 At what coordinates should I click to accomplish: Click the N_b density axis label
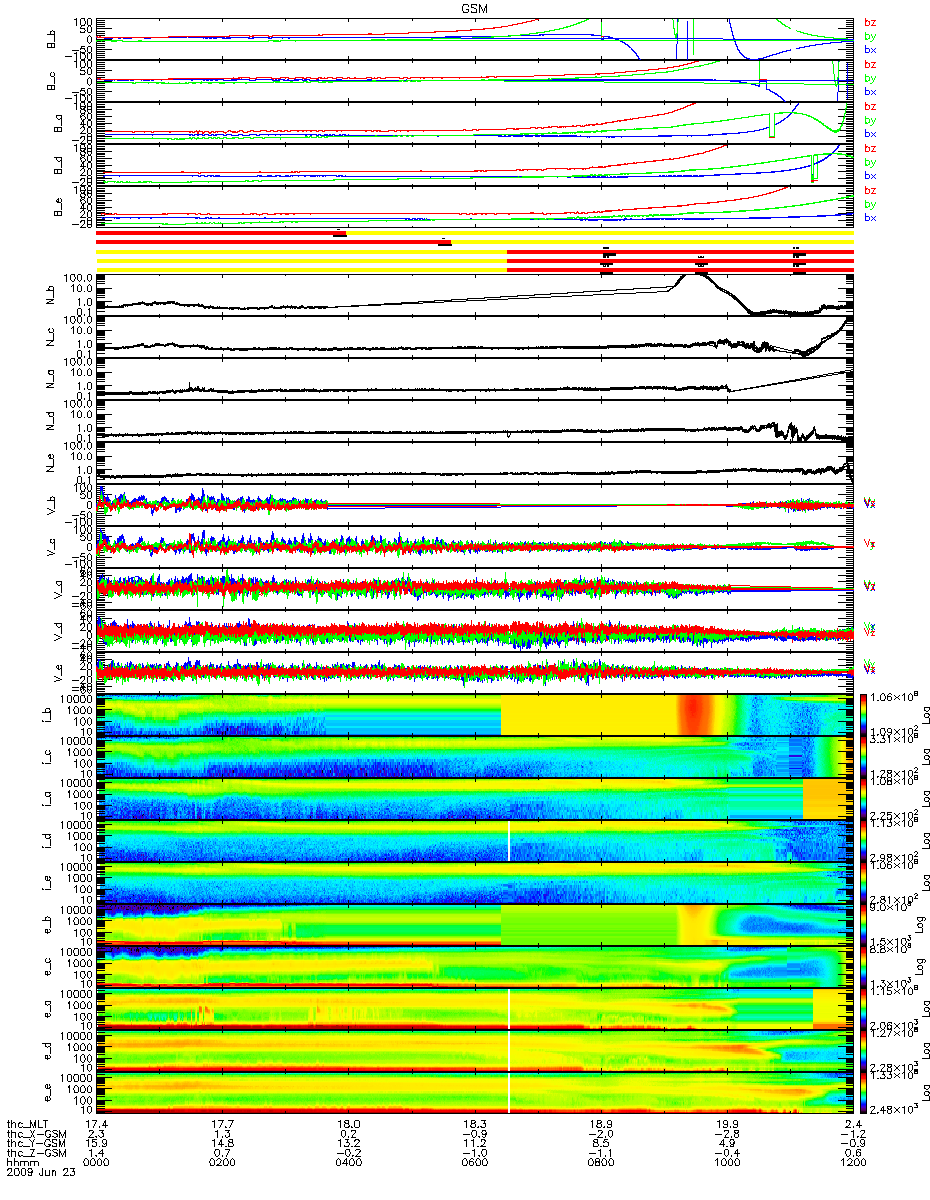(50, 295)
